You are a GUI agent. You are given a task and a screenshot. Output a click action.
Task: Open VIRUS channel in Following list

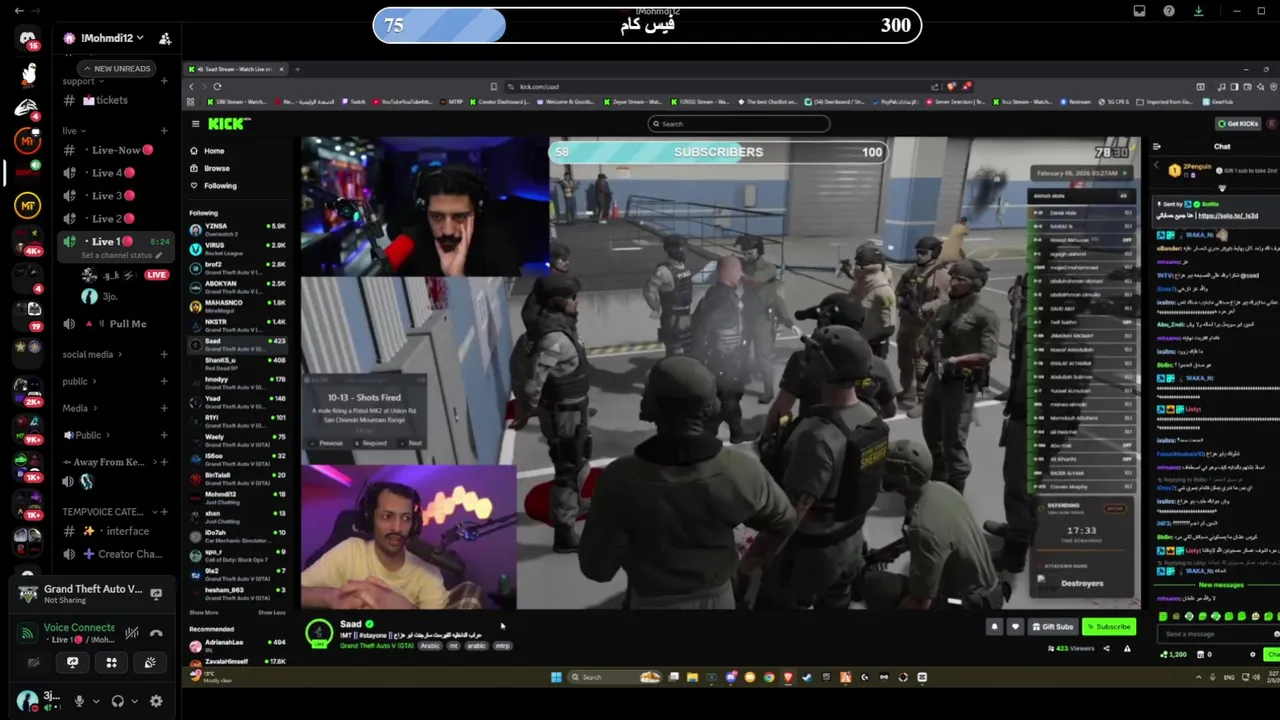point(238,248)
